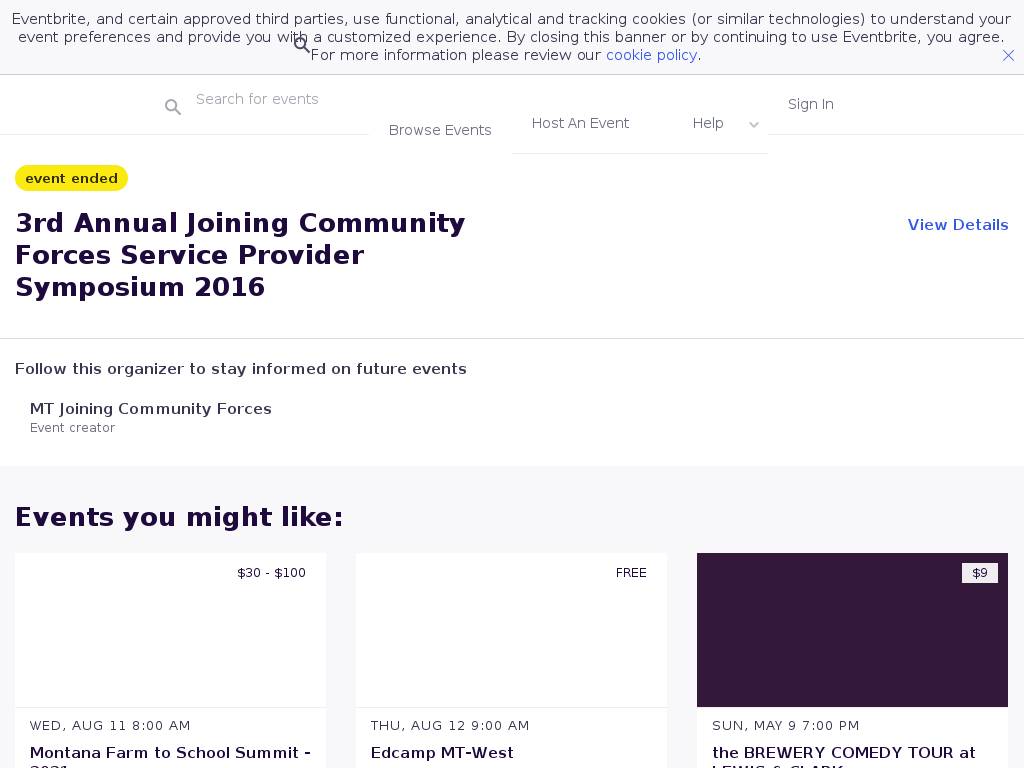
Task: Click the dark magnifier icon below the cookie text
Action: (301, 45)
